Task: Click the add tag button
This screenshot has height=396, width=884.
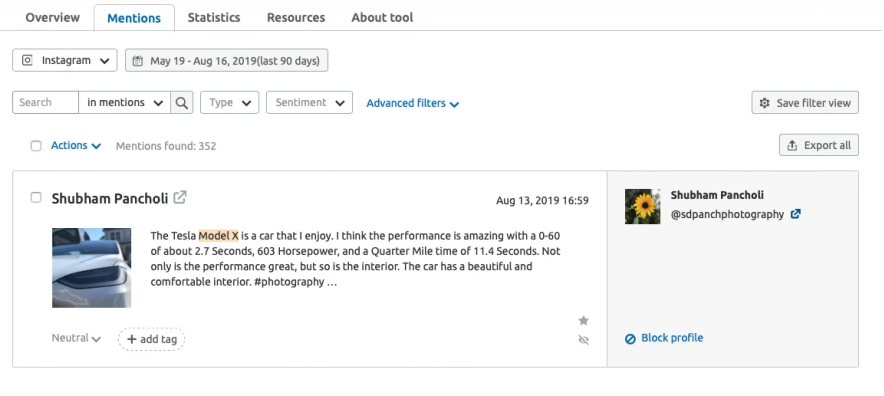Action: click(x=151, y=339)
